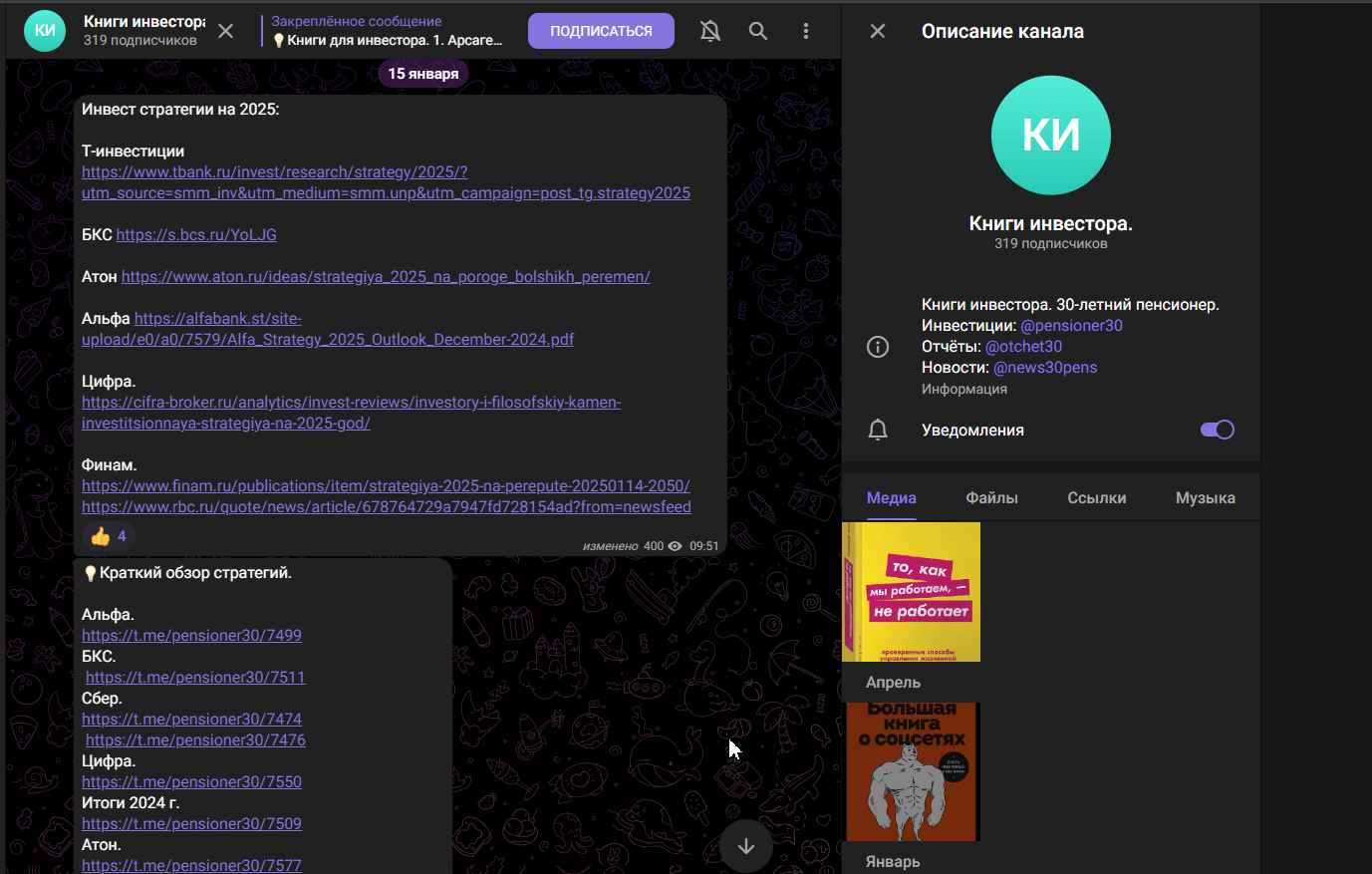
Task: Click the 319 подписчиков count under profile name
Action: (1051, 243)
